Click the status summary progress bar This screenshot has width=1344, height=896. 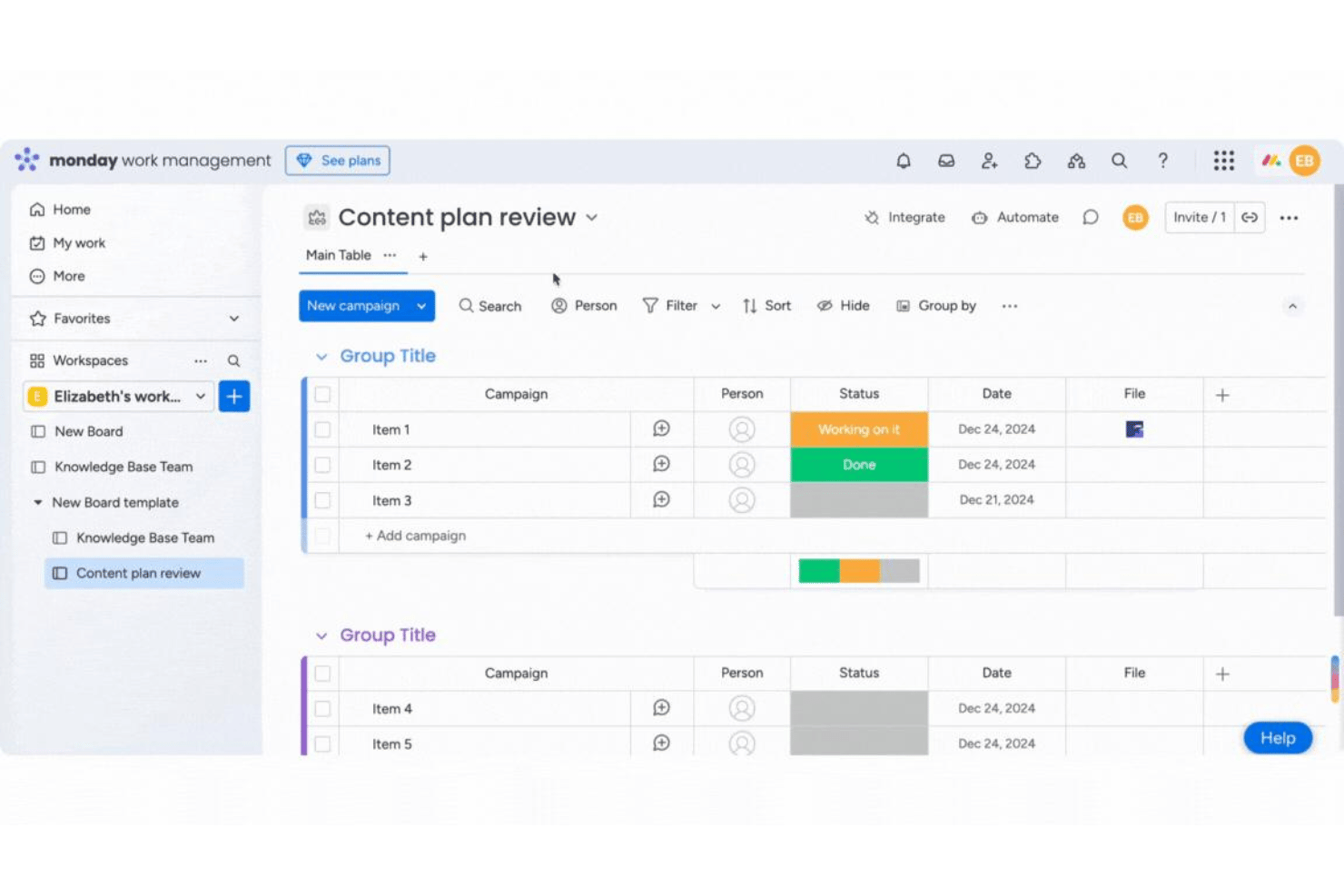[859, 570]
